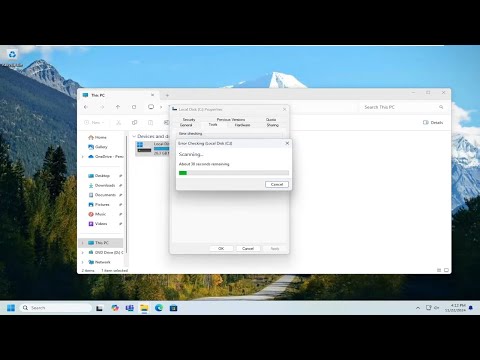Open Task View from the taskbar

click(x=99, y=308)
